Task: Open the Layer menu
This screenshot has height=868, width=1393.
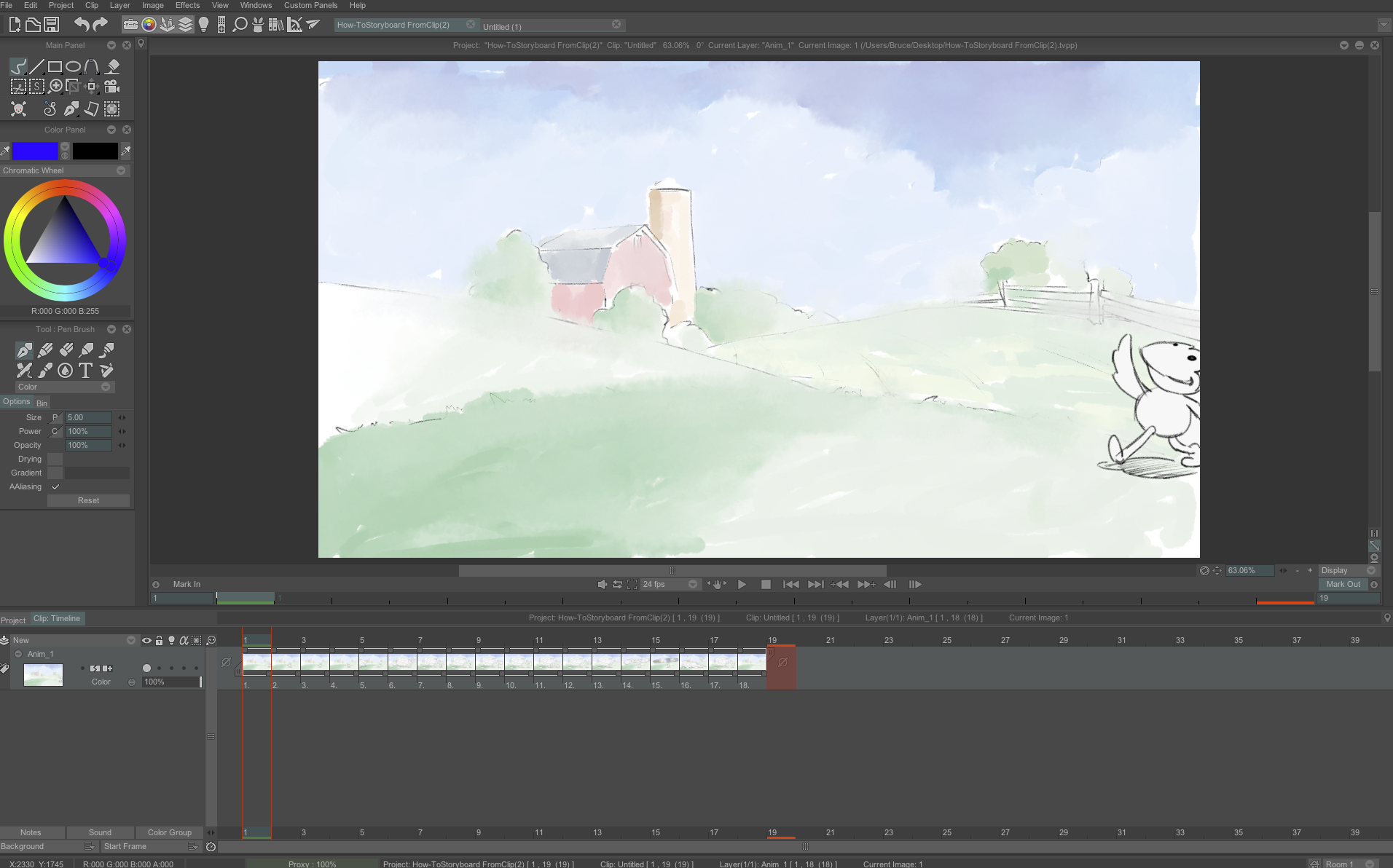Action: pyautogui.click(x=119, y=5)
